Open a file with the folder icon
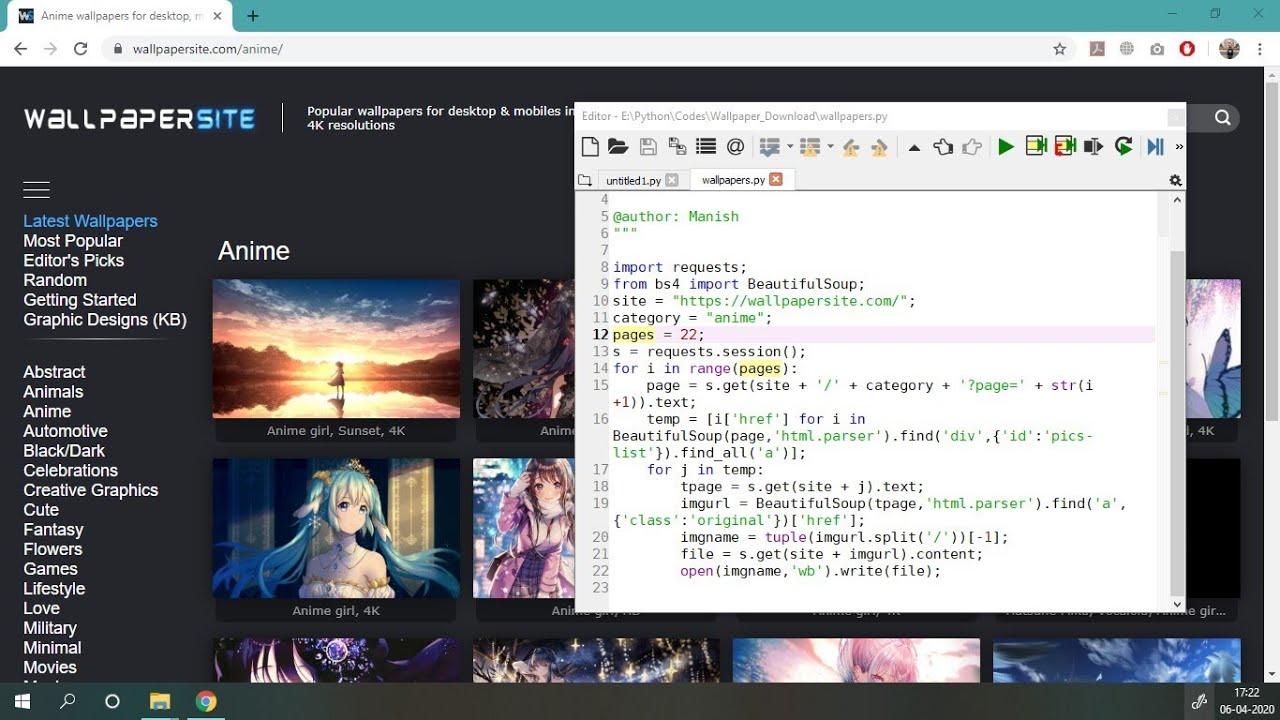Screen dimensions: 1280x720 [x=618, y=147]
